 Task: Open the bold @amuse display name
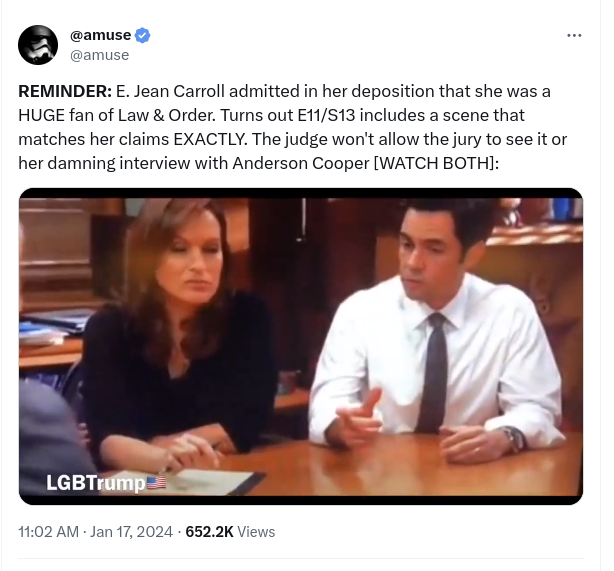[101, 35]
